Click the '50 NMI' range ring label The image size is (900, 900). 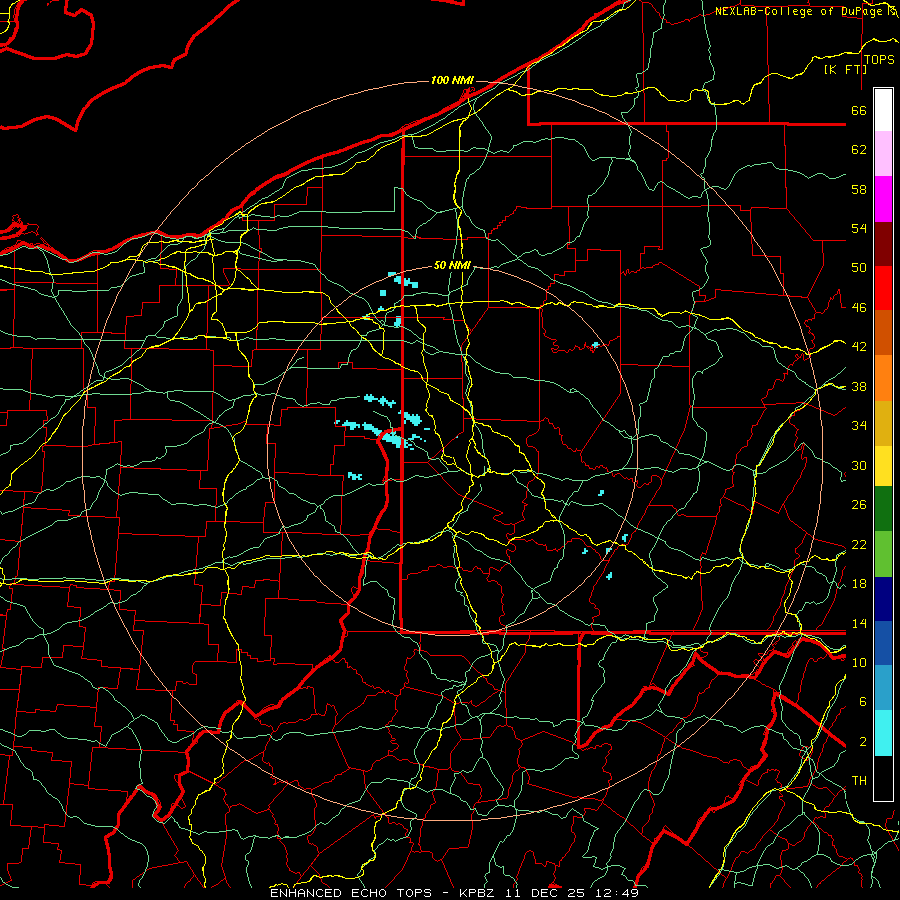pyautogui.click(x=452, y=265)
